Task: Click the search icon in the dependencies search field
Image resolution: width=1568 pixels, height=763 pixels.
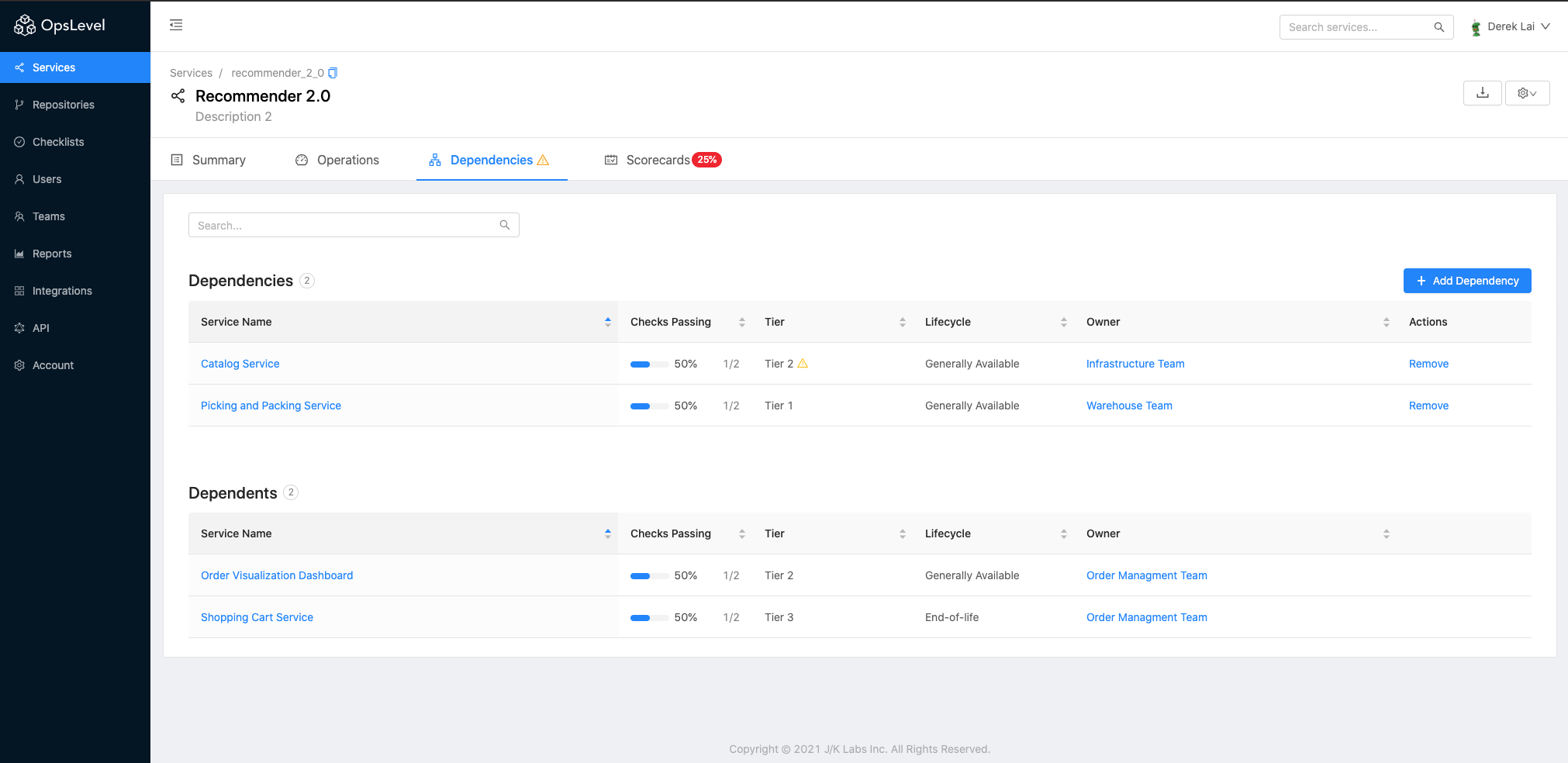Action: pos(504,225)
